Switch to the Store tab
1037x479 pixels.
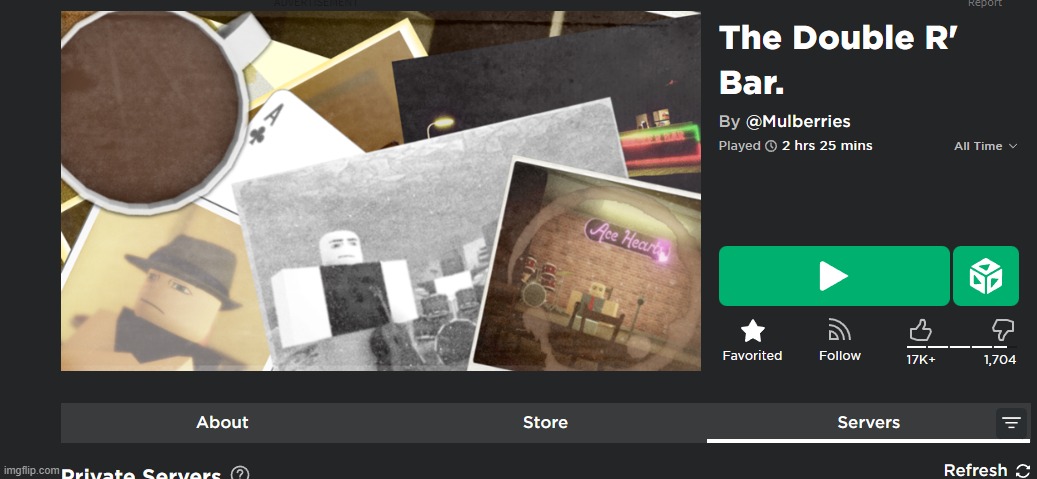point(545,423)
